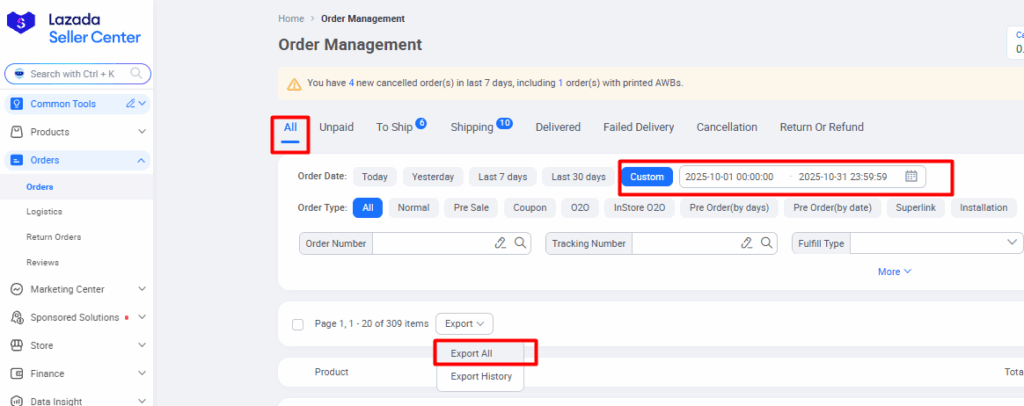Image resolution: width=1024 pixels, height=406 pixels.
Task: Click the Common Tools lightbulb icon
Action: (17, 104)
